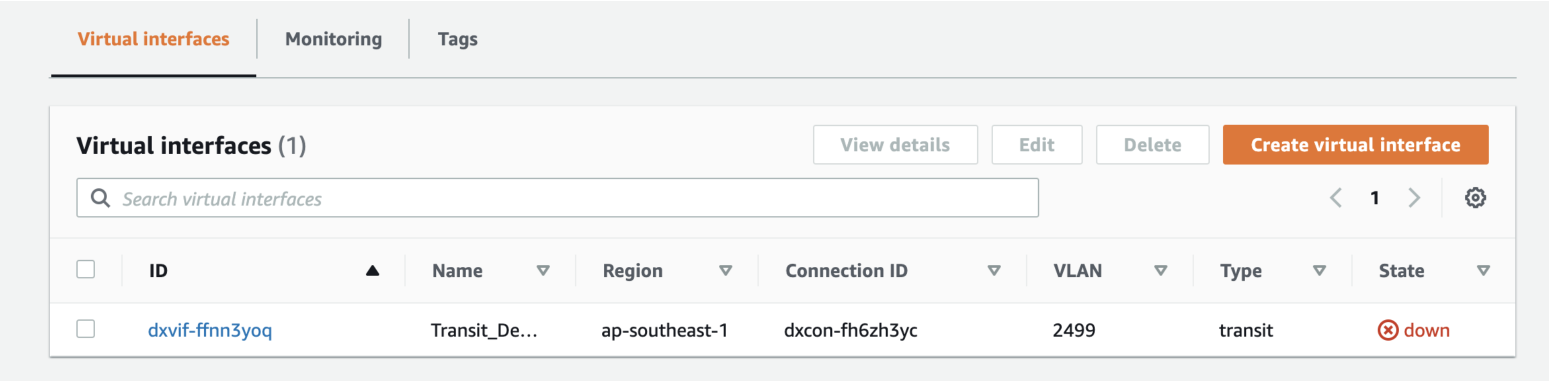Switch to the Tags tab

point(457,39)
